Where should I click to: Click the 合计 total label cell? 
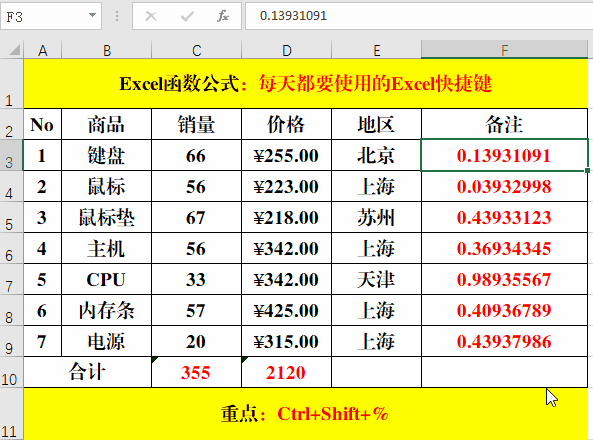coord(88,372)
